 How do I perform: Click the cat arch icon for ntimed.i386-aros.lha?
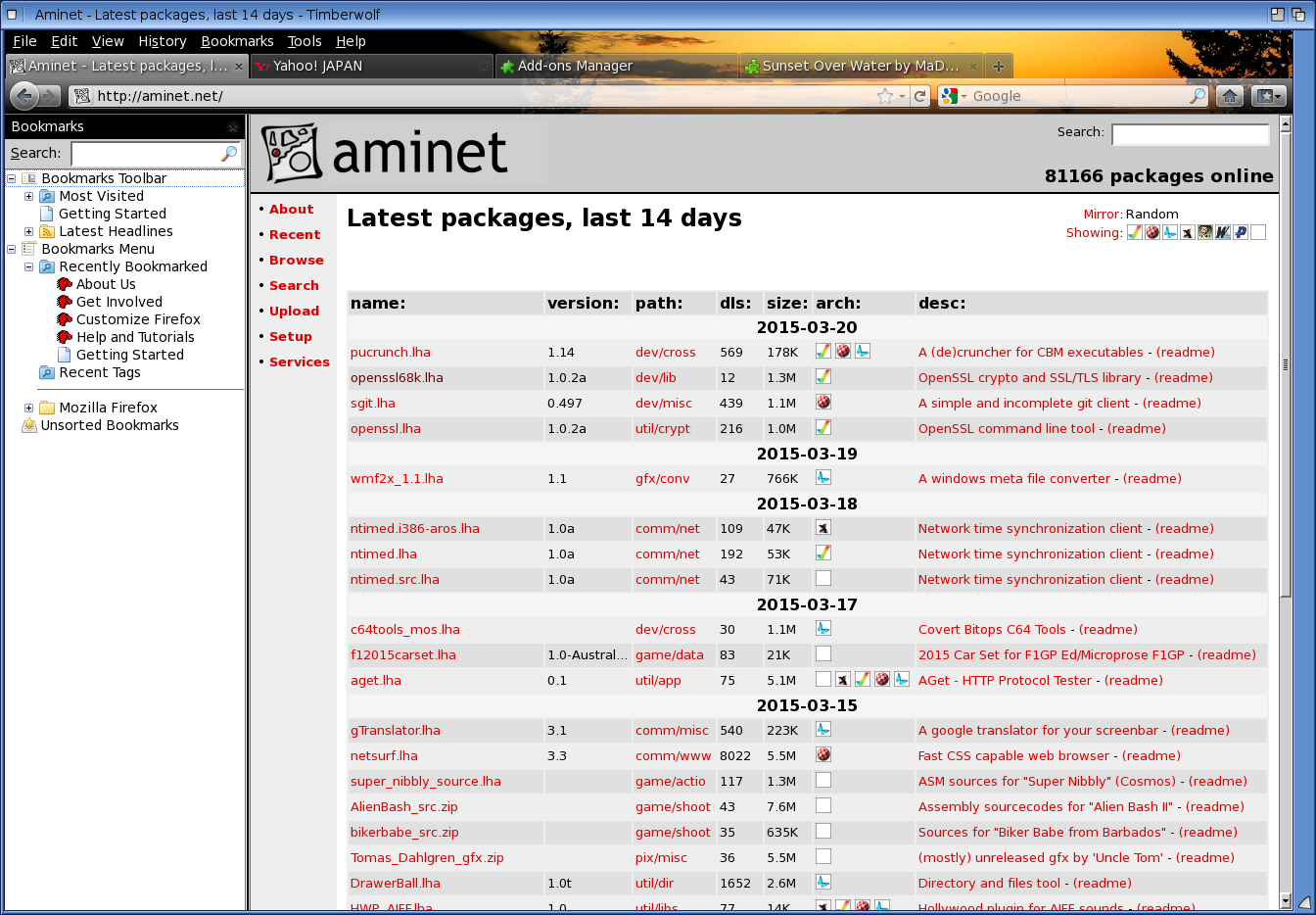(823, 527)
